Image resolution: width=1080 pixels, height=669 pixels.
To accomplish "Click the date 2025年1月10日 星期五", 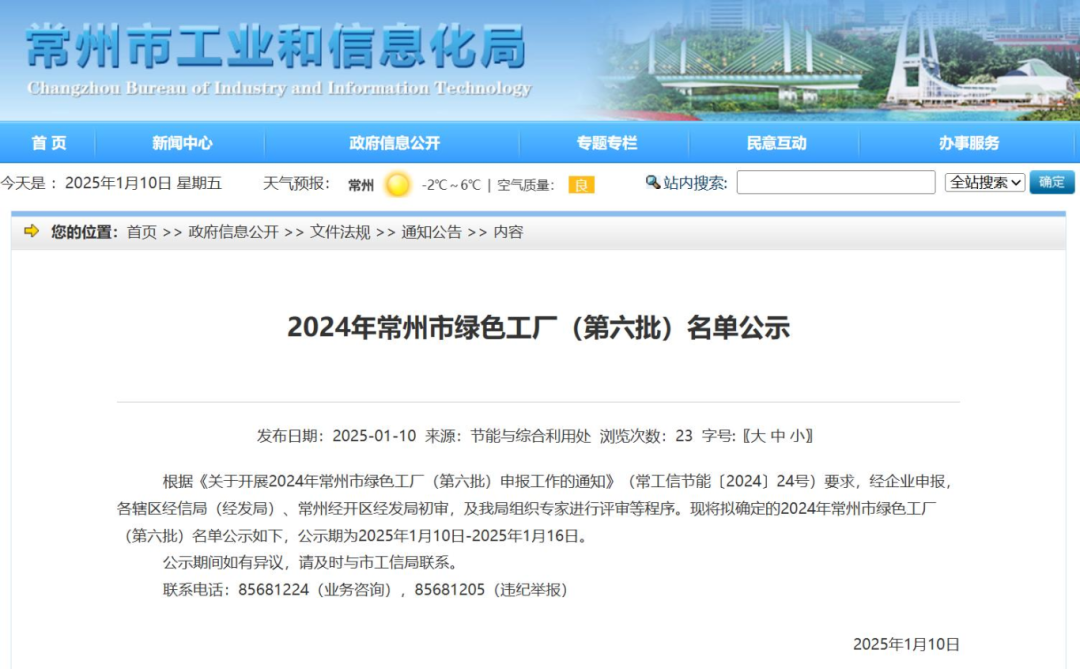I will pyautogui.click(x=143, y=183).
